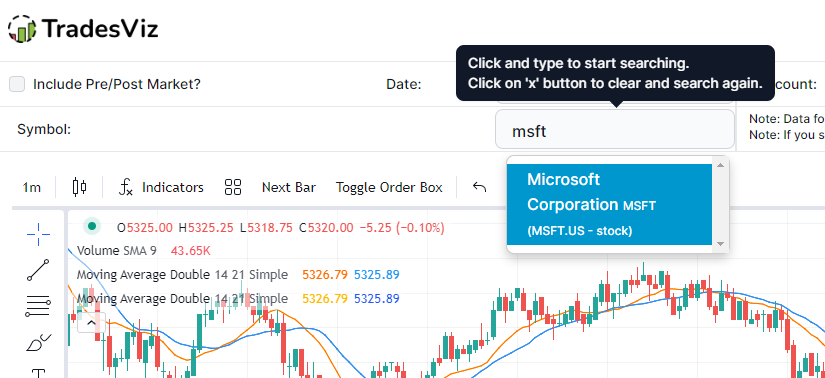Open the 1m timeframe dropdown
Viewport: 825px width, 378px height.
click(32, 187)
